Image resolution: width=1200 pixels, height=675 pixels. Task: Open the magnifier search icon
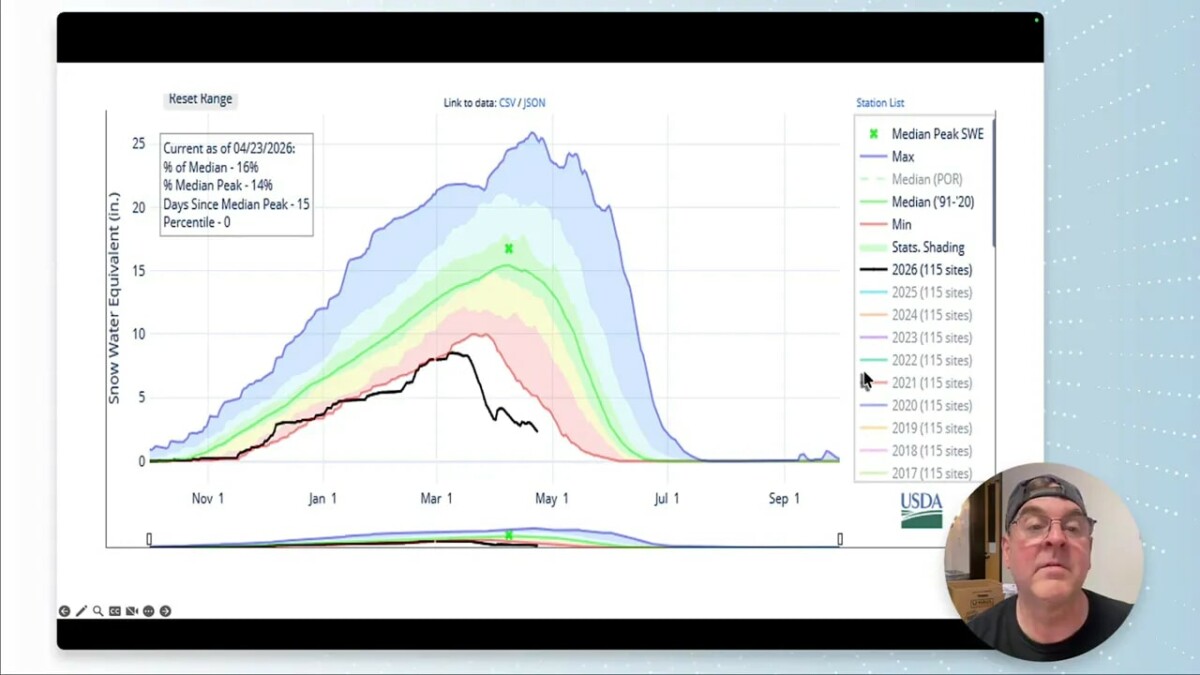(97, 610)
